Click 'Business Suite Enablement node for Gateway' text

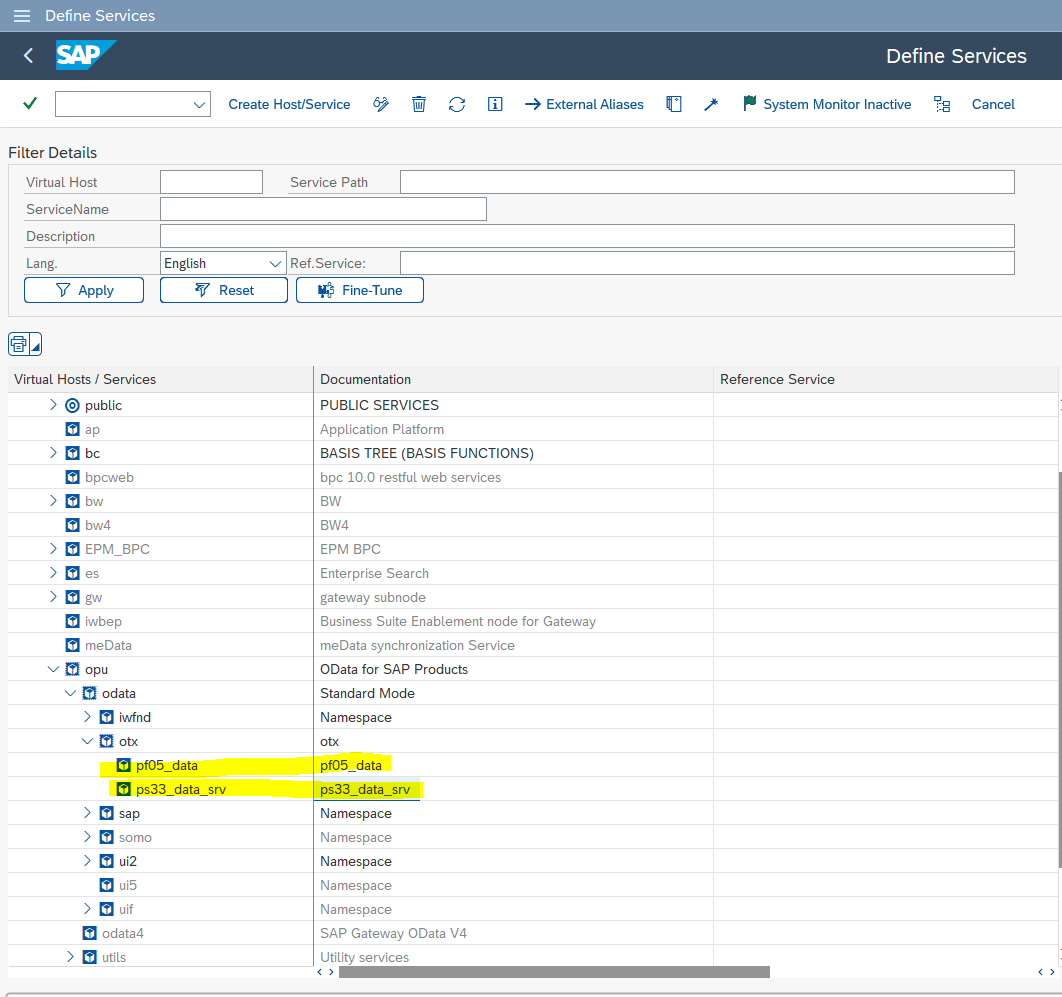point(458,621)
